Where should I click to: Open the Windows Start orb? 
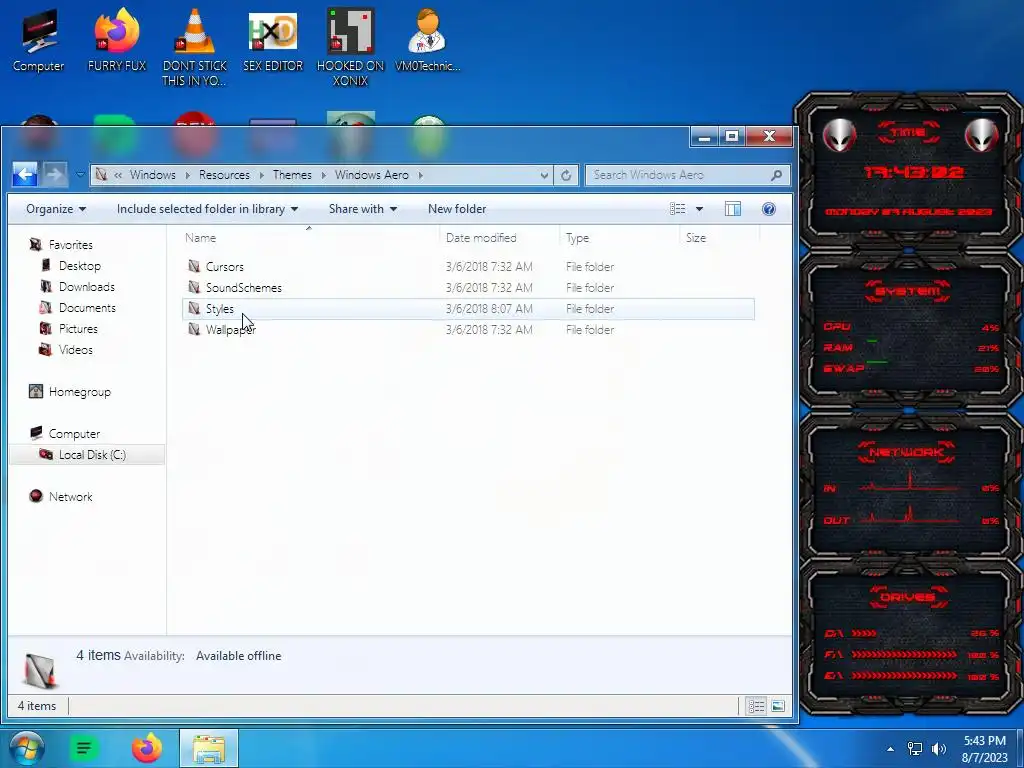pyautogui.click(x=27, y=748)
